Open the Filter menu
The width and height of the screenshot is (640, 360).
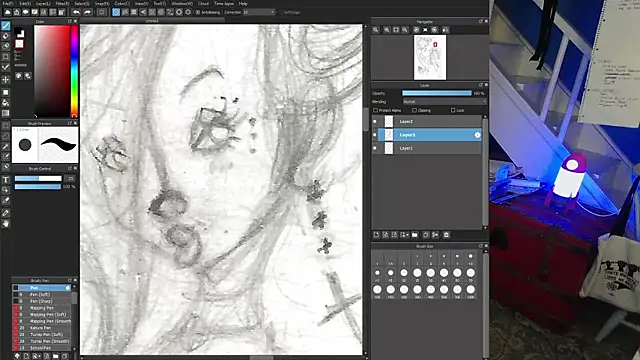pos(62,3)
